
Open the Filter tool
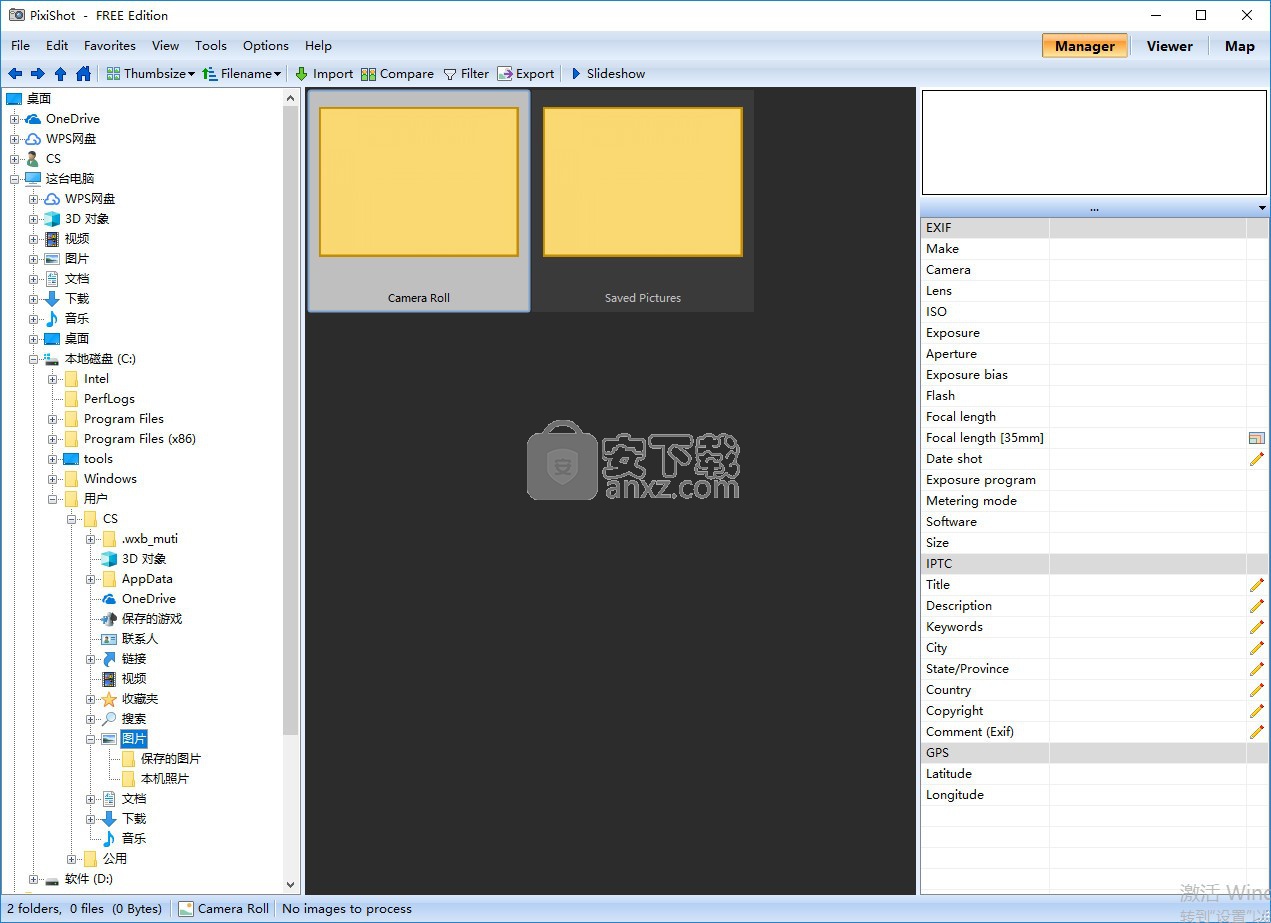(466, 74)
